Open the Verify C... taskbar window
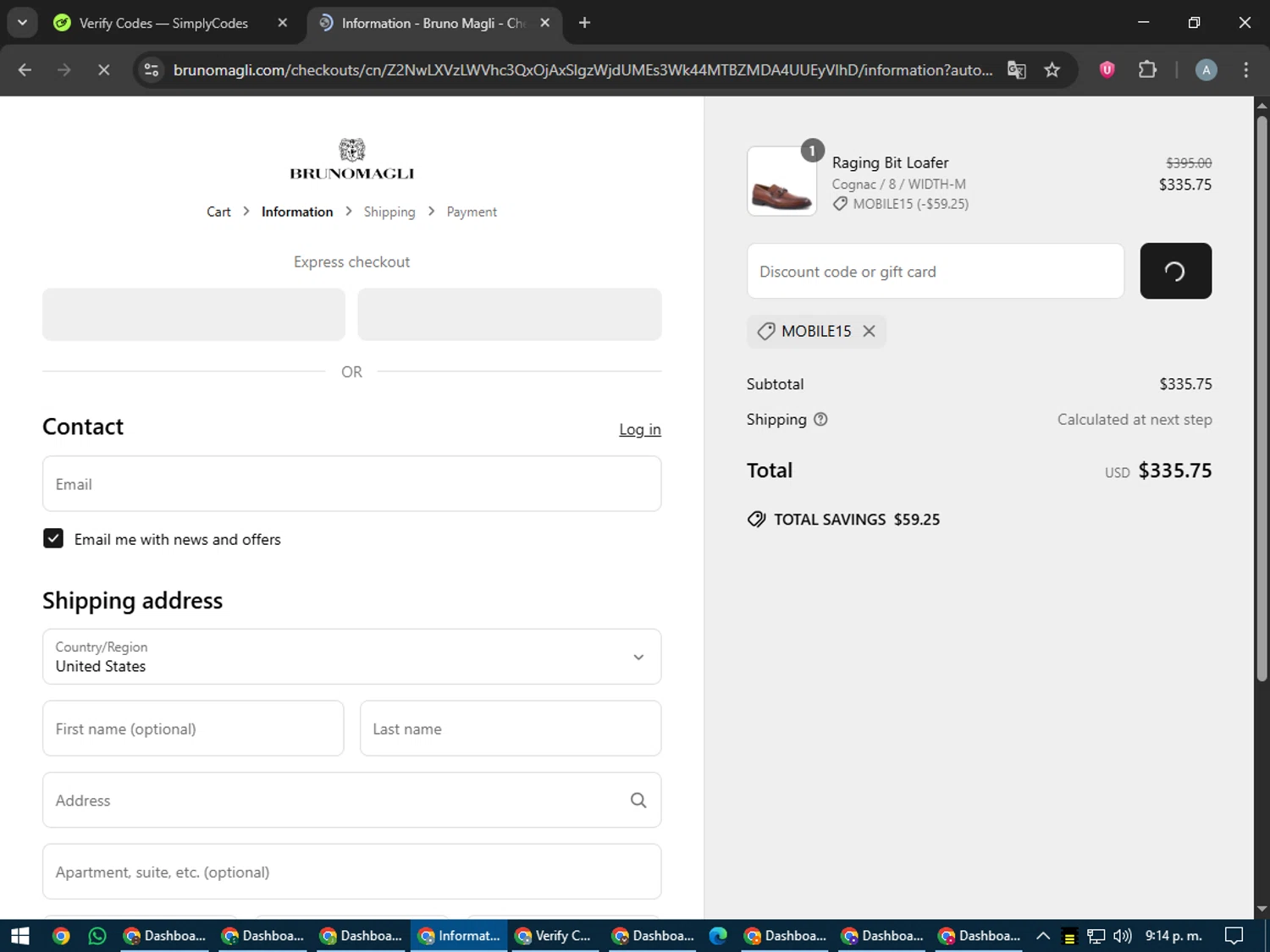 555,935
